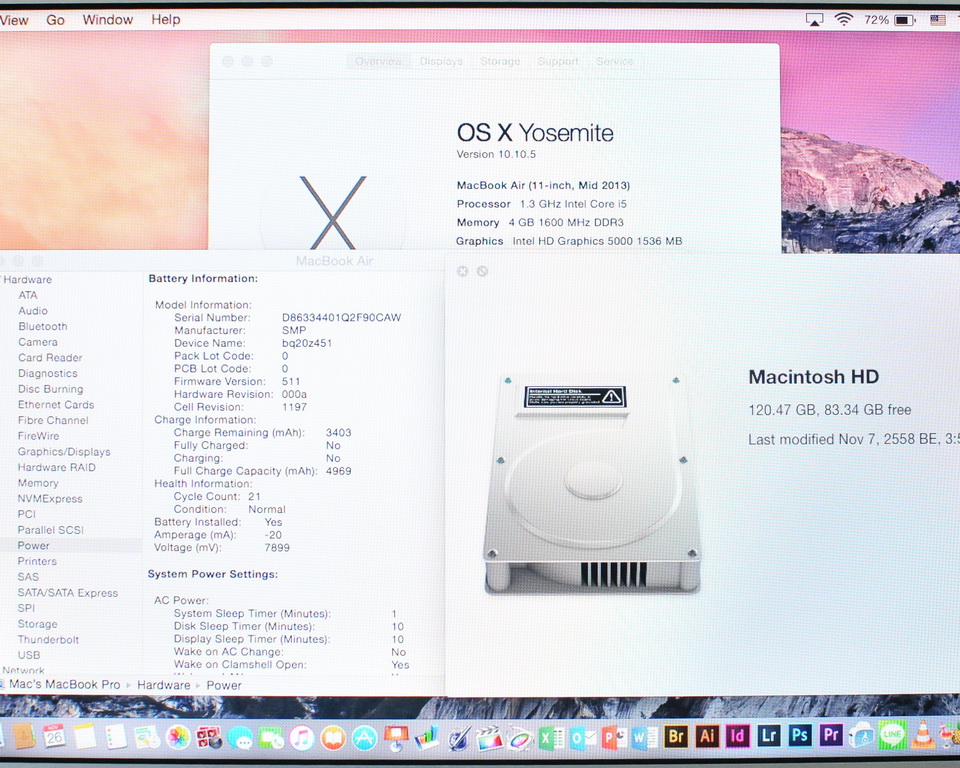
Task: Launch Final Cut Pro from the Dock
Action: (489, 737)
